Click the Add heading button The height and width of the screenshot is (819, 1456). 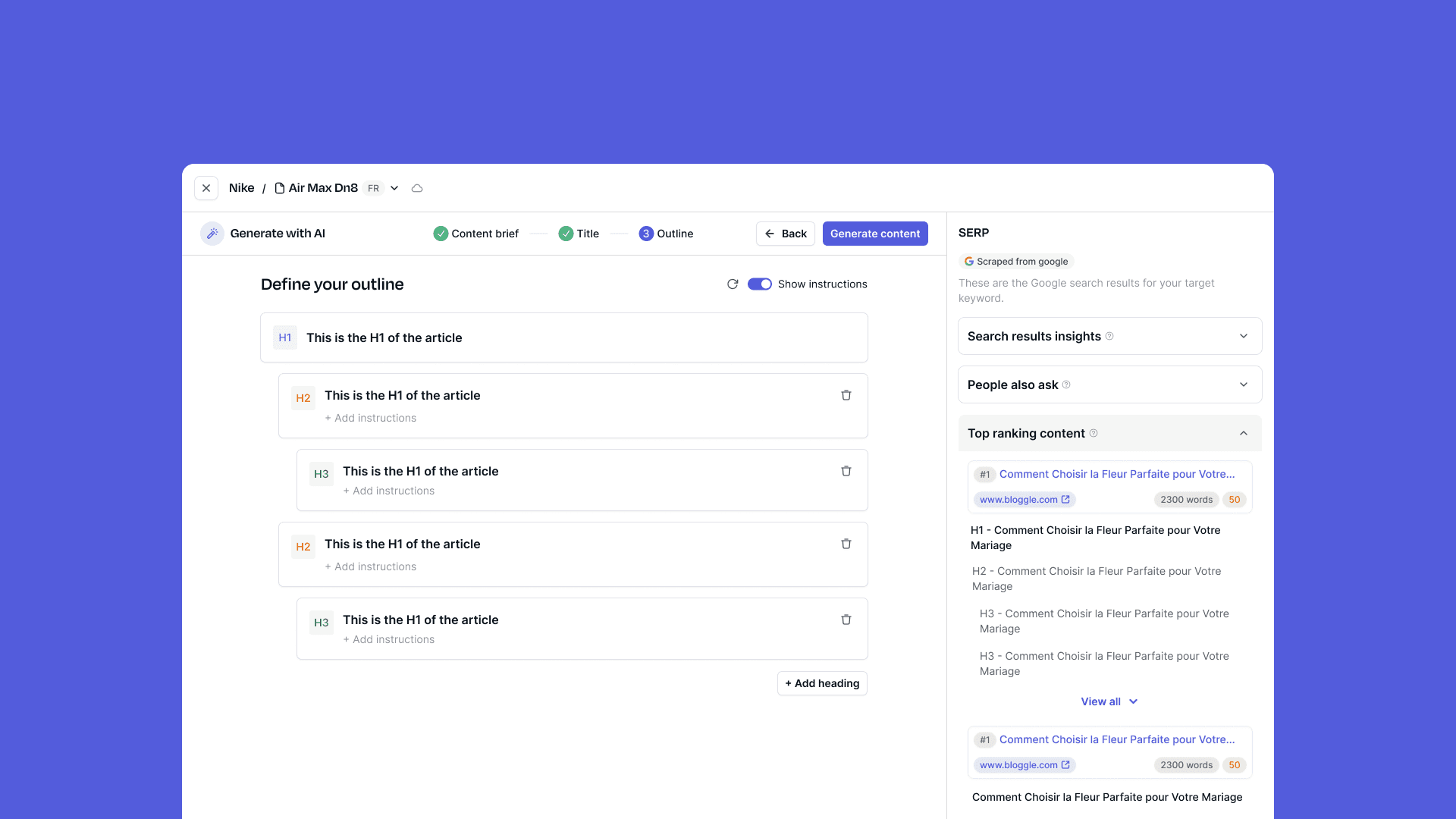point(822,683)
